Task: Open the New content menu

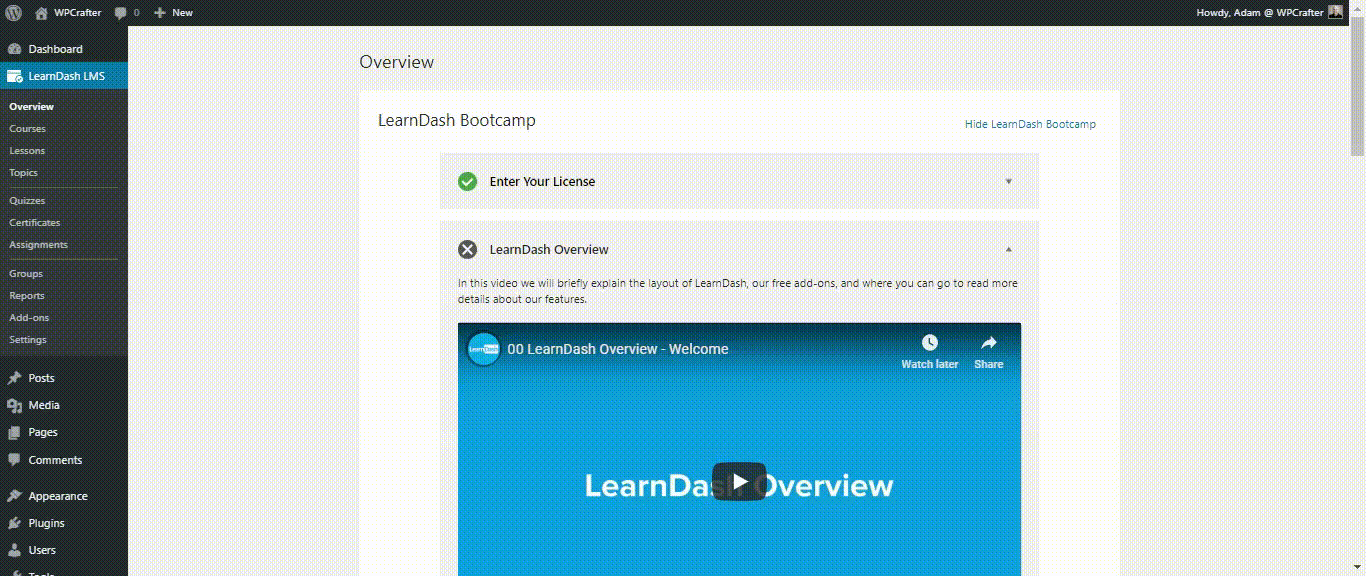Action: pyautogui.click(x=173, y=13)
